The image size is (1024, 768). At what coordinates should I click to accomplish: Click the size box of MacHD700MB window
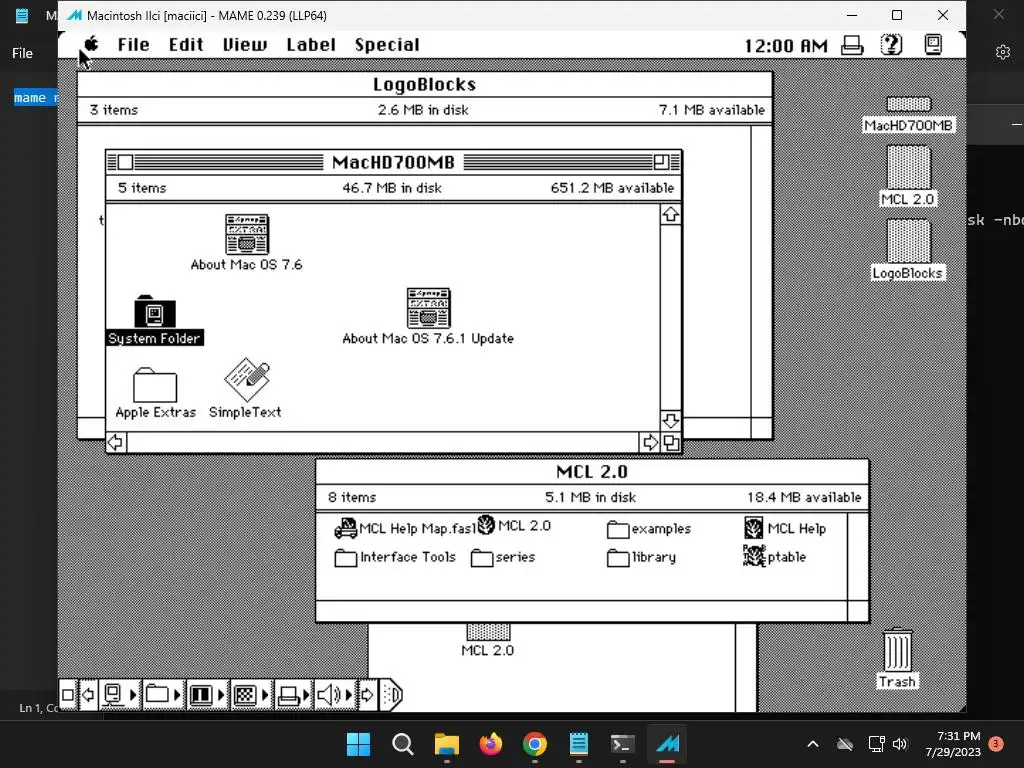click(x=671, y=443)
